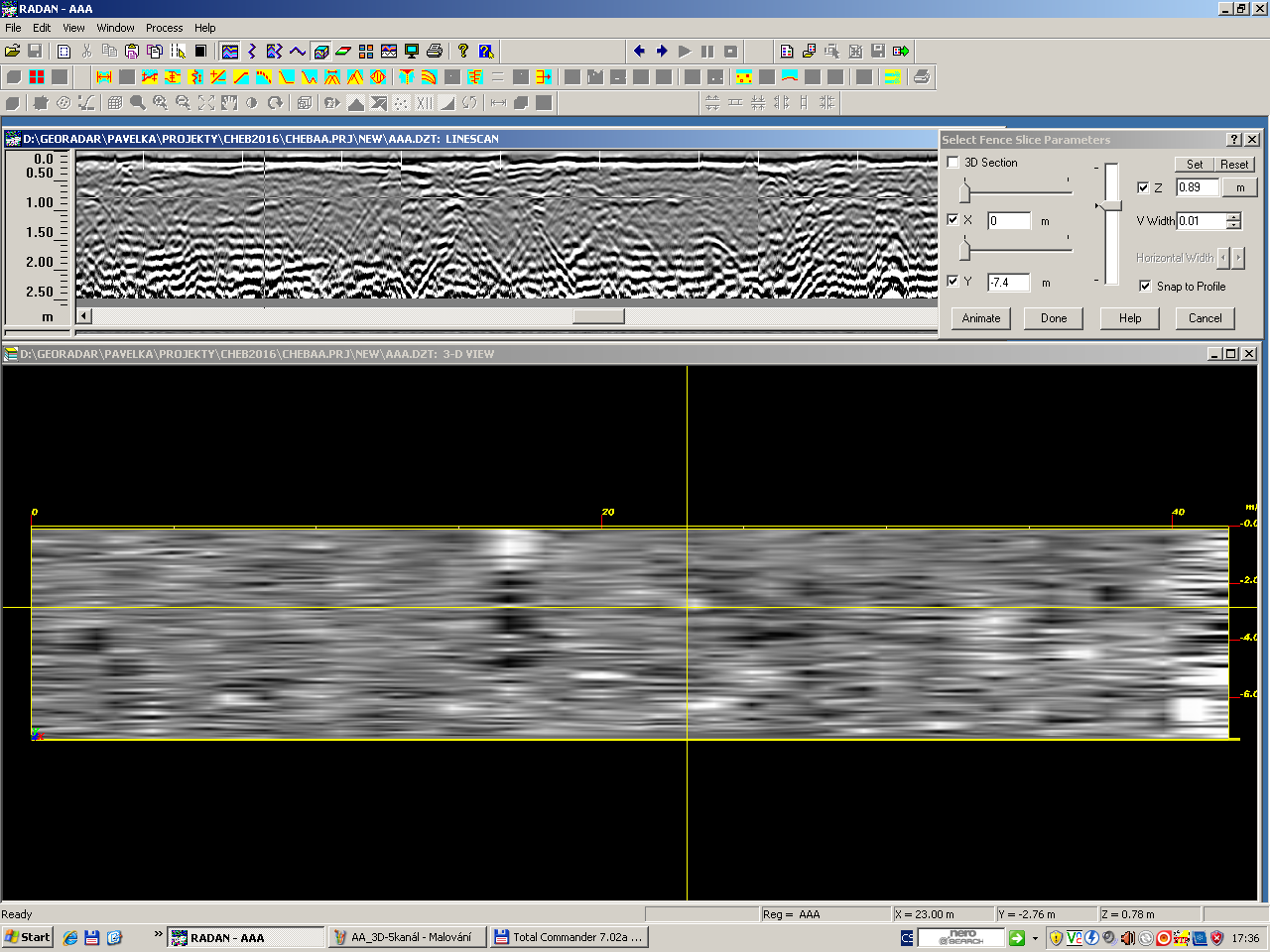The width and height of the screenshot is (1270, 952).
Task: Click the red four-square grid icon
Action: tap(37, 76)
